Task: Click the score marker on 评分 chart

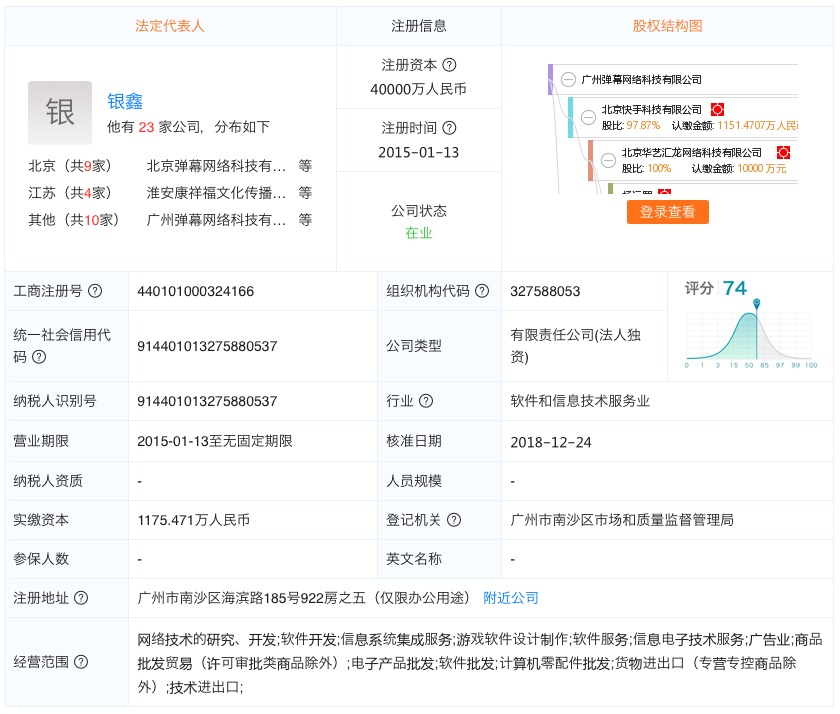Action: tap(757, 303)
